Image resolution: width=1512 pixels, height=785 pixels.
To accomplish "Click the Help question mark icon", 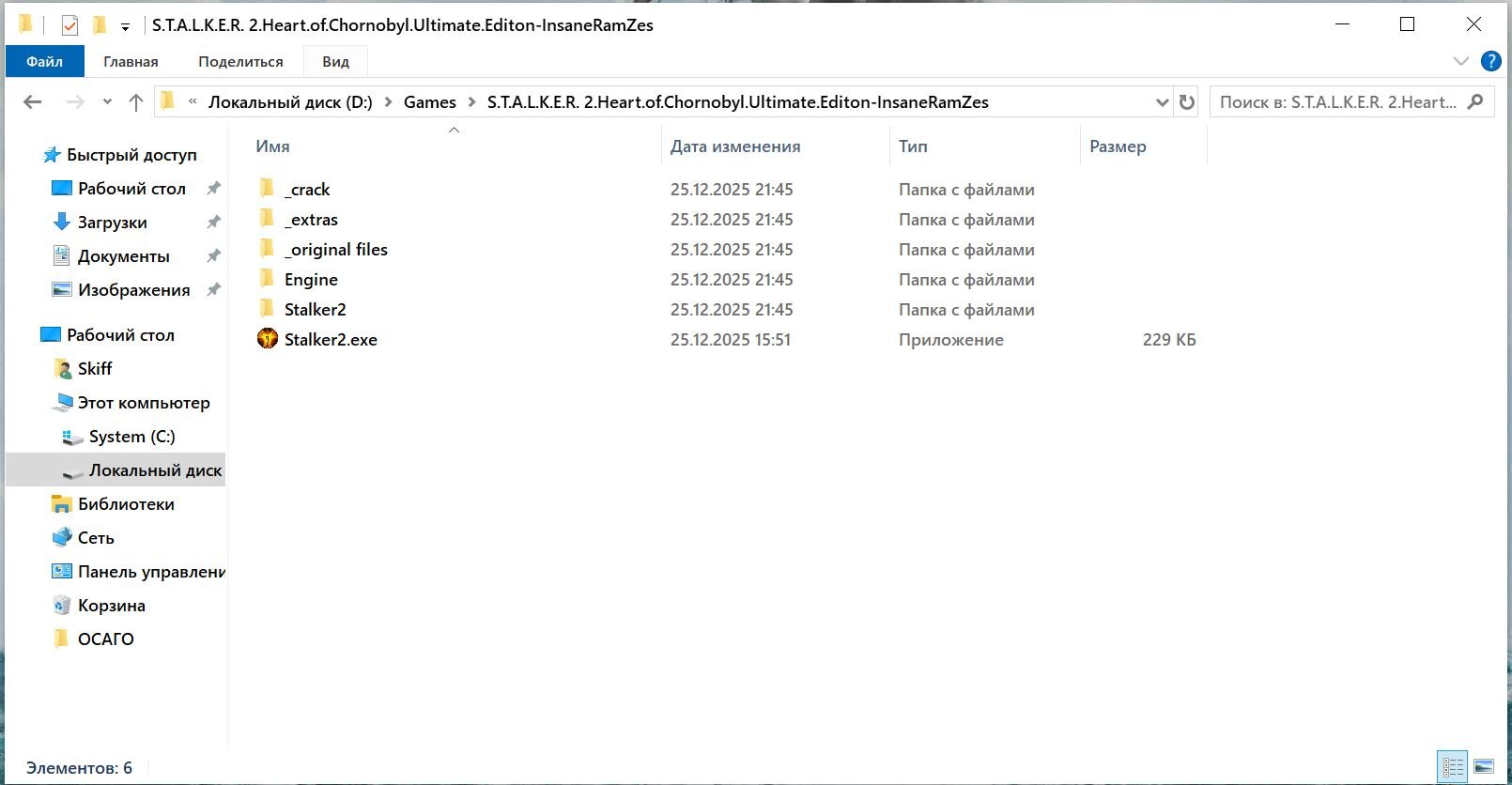I will (x=1490, y=62).
